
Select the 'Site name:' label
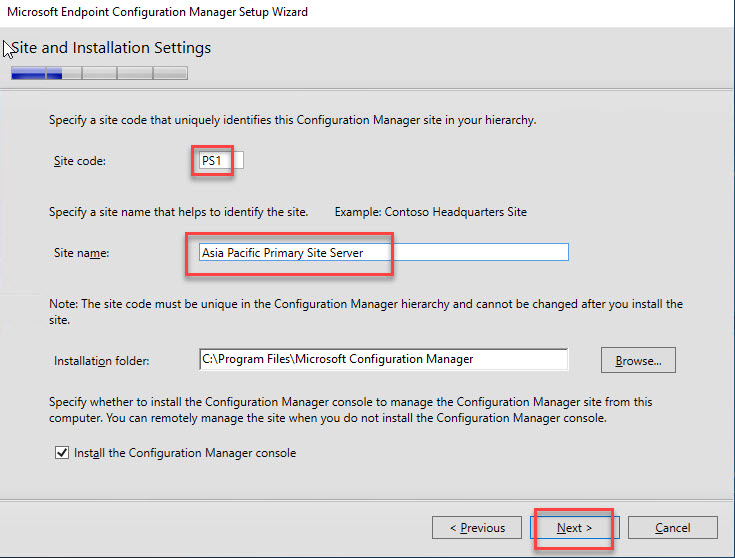click(81, 253)
